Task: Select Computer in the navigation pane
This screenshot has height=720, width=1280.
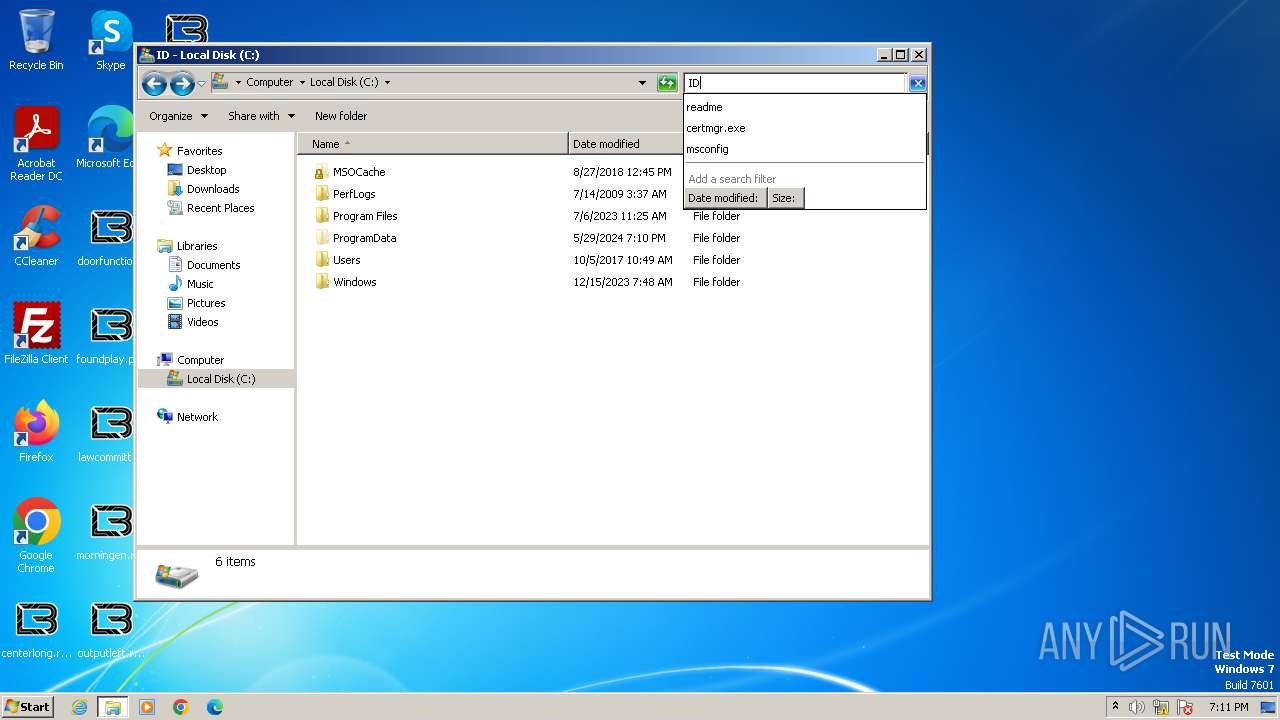Action: click(200, 360)
